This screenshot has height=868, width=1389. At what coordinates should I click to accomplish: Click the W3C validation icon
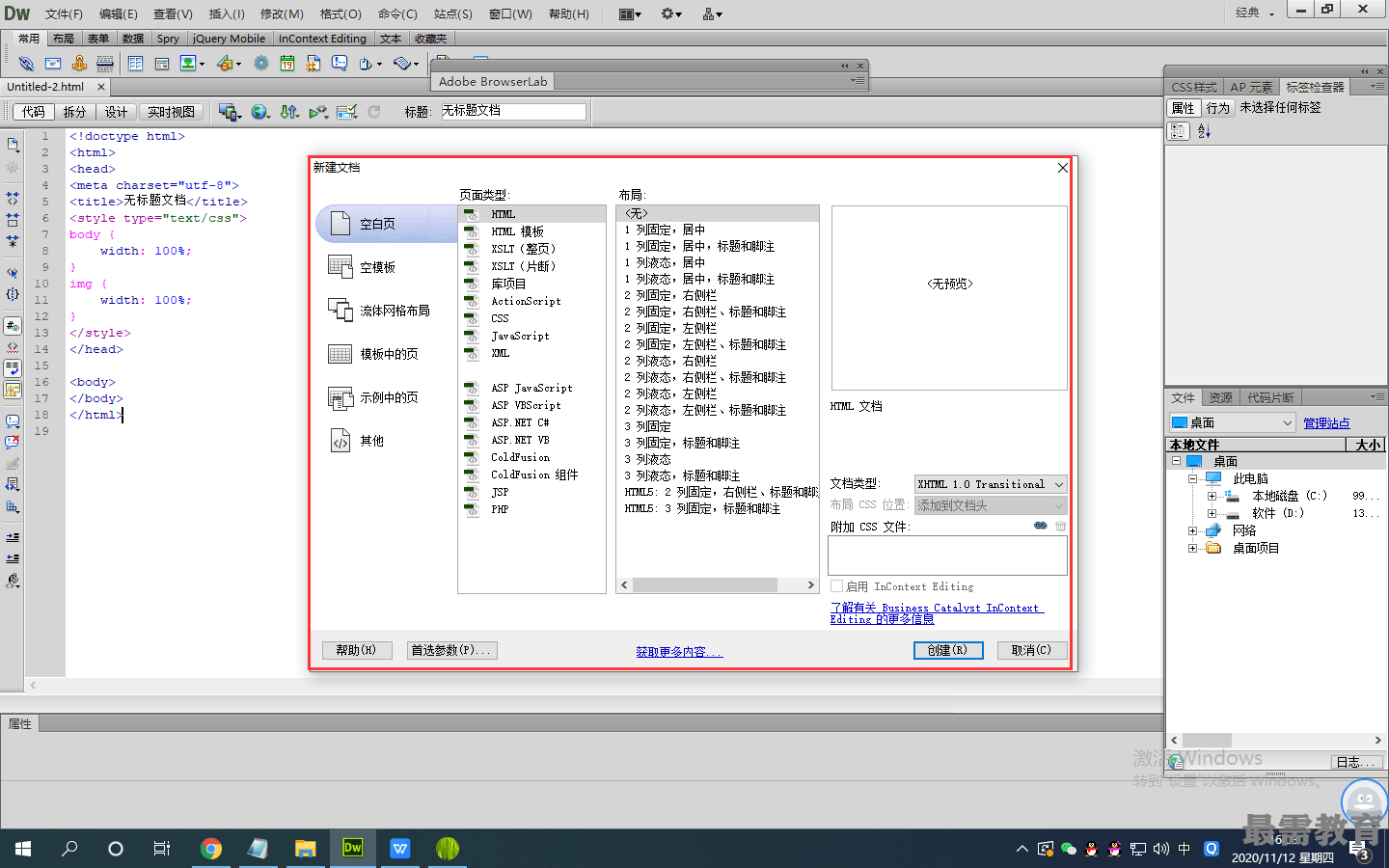pos(318,112)
